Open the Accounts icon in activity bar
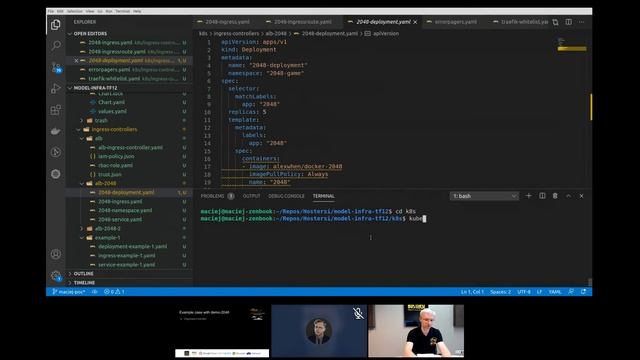Image resolution: width=640 pixels, height=360 pixels. 56,254
